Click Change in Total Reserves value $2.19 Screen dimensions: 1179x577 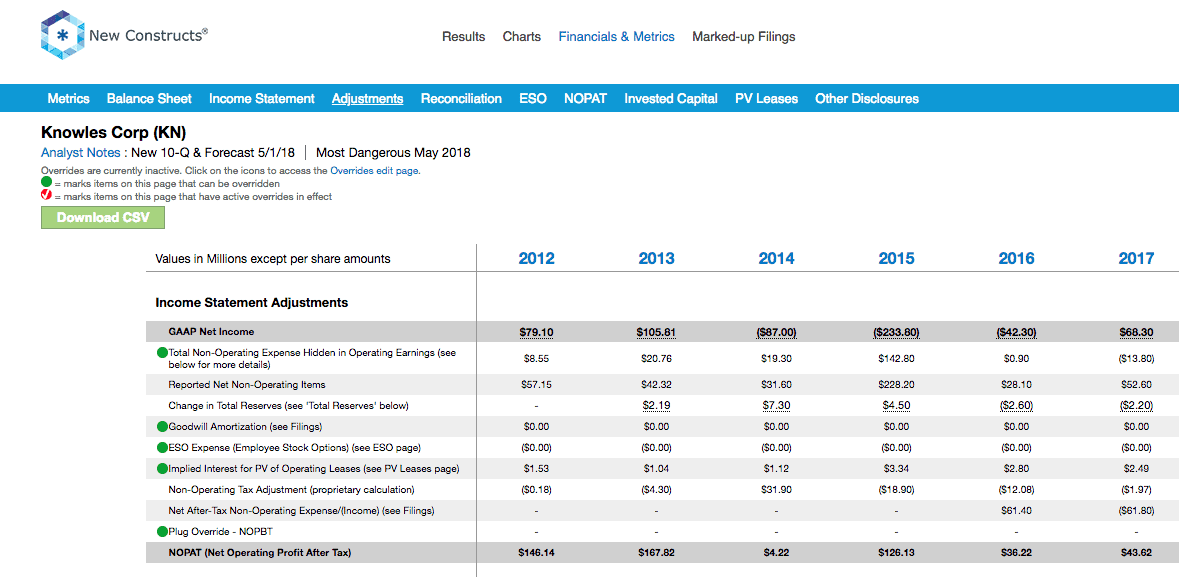pyautogui.click(x=656, y=405)
